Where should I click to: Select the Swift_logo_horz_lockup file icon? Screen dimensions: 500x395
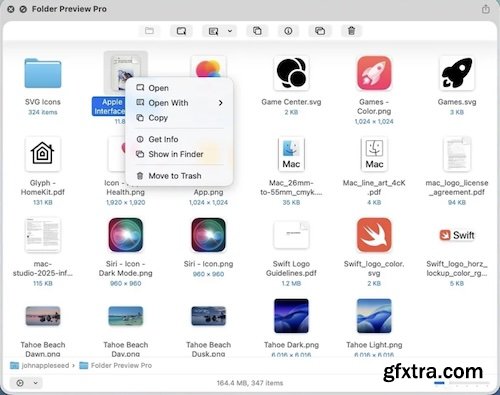[457, 235]
